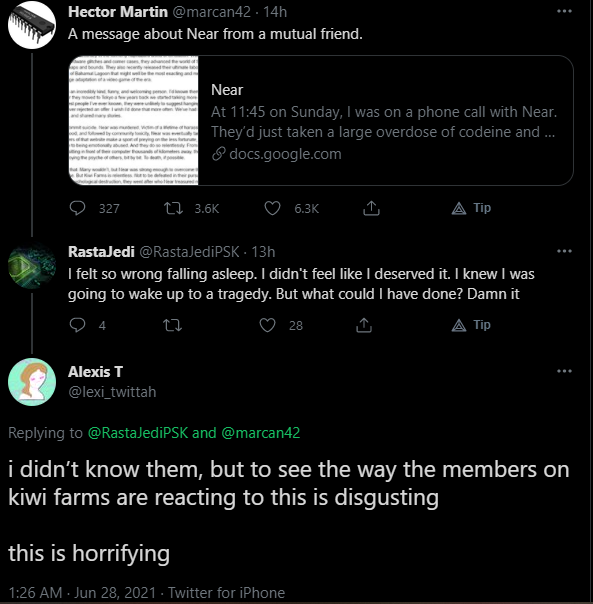
Task: Like Hector Martin's tweet
Action: pos(272,208)
